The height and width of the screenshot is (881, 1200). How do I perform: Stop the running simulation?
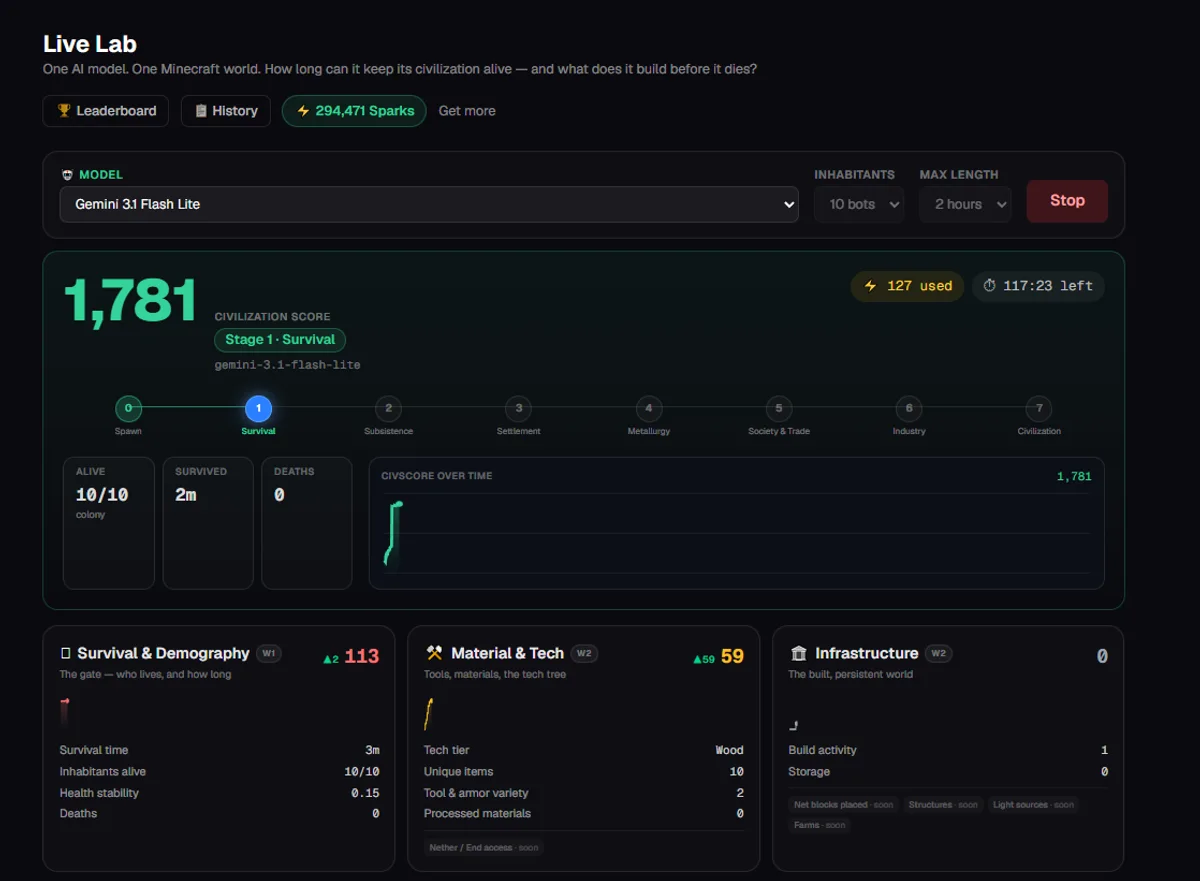[1067, 201]
